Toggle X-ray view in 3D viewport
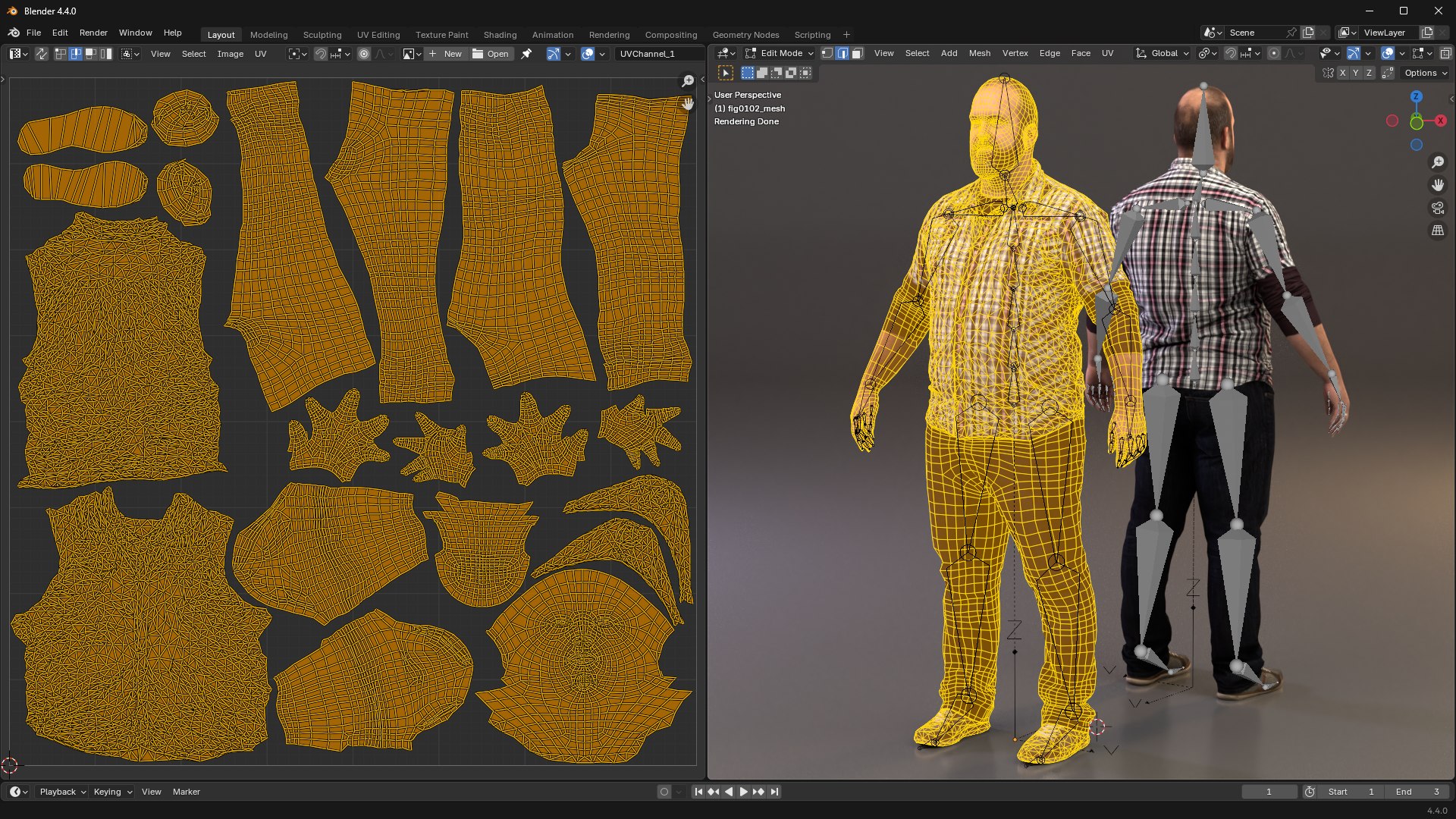Viewport: 1456px width, 819px height. pyautogui.click(x=1445, y=53)
